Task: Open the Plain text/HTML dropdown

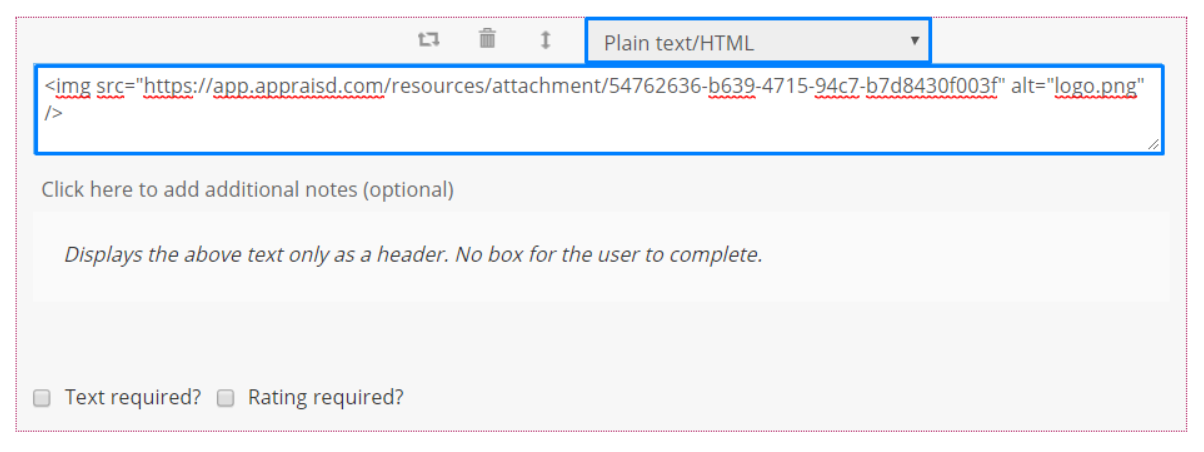Action: [758, 42]
